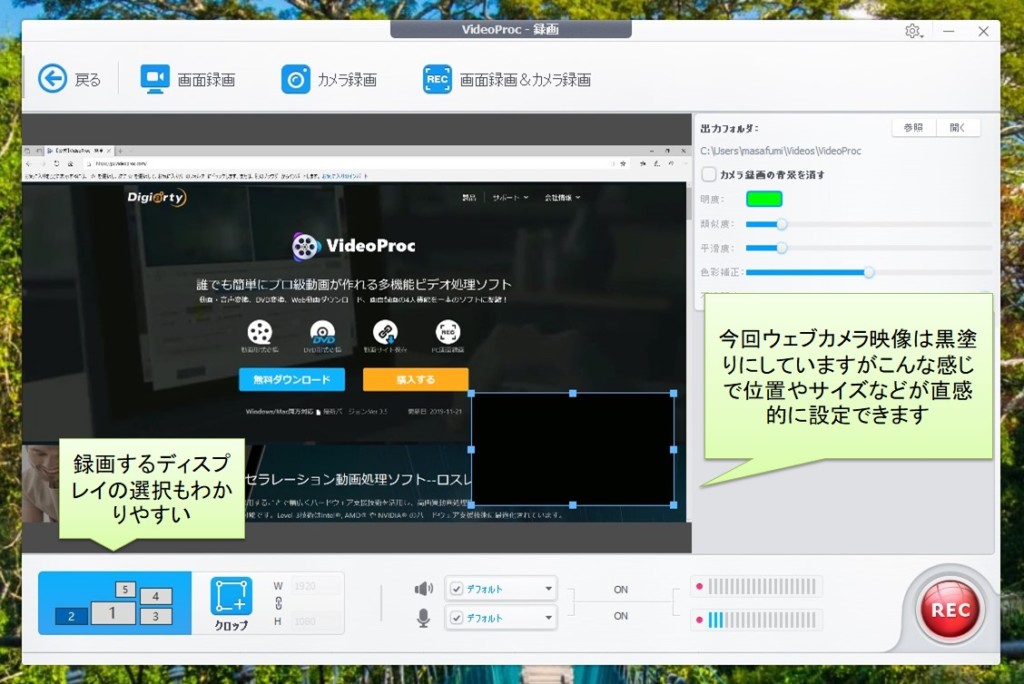The height and width of the screenshot is (684, 1024).
Task: Expand the speaker device dropdown
Action: pos(548,589)
